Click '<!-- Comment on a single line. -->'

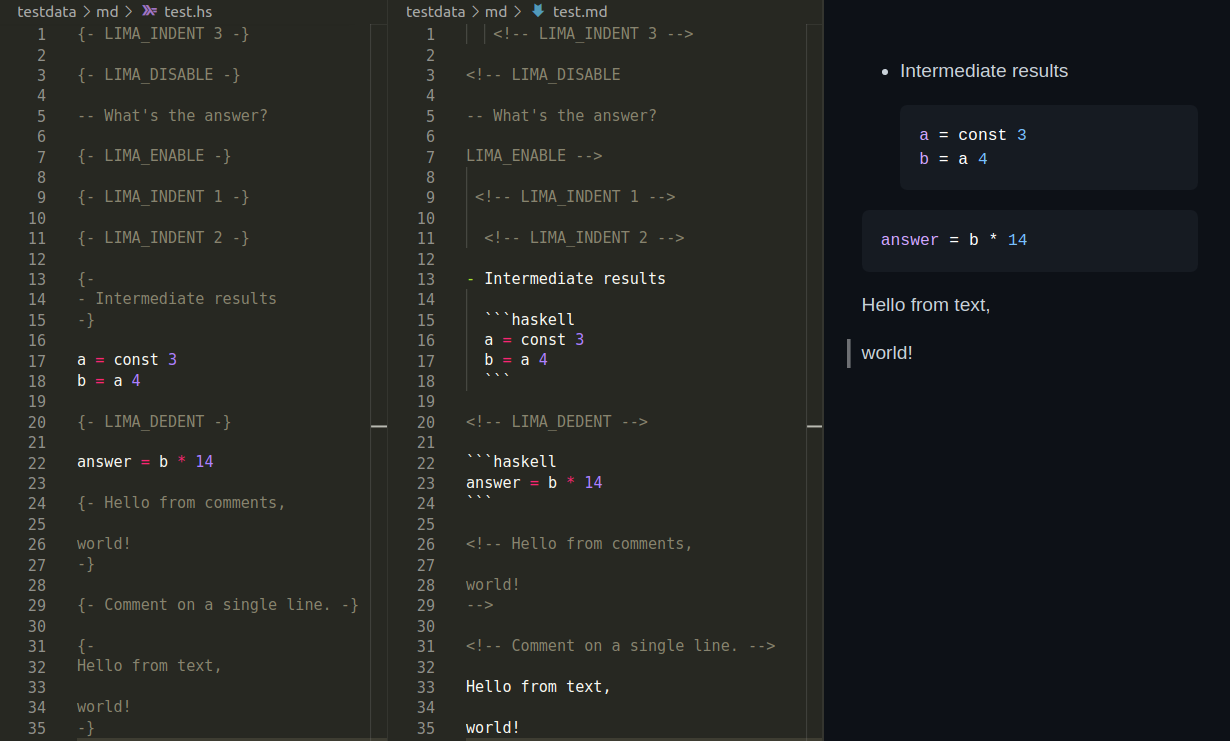(x=620, y=646)
